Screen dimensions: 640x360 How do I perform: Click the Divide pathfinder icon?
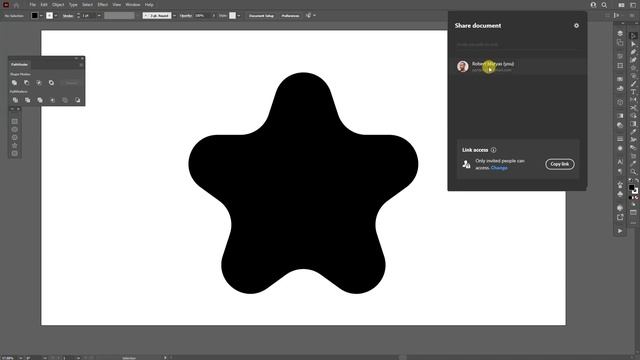tap(15, 100)
